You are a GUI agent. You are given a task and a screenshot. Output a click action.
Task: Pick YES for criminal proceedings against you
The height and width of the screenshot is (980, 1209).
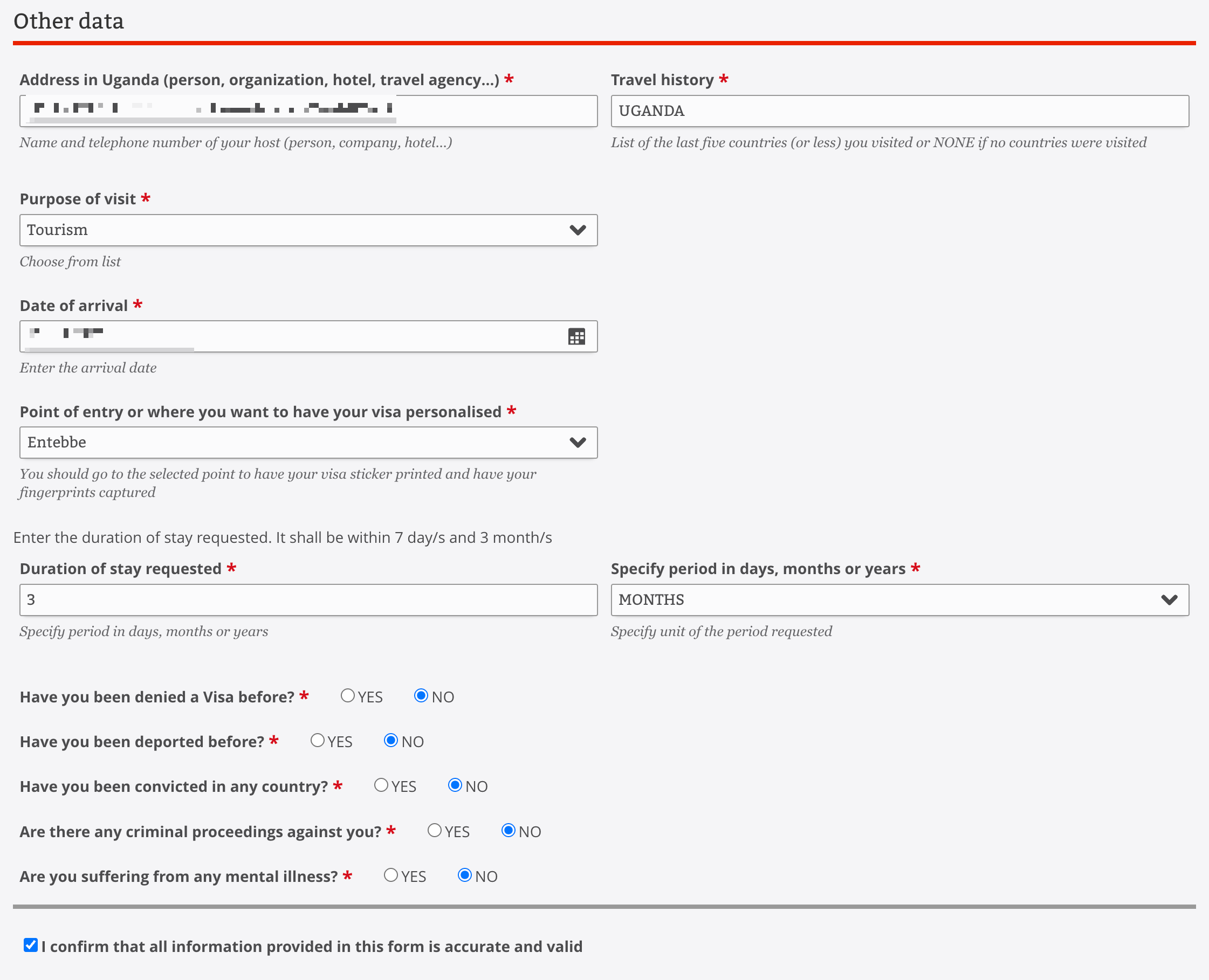434,830
